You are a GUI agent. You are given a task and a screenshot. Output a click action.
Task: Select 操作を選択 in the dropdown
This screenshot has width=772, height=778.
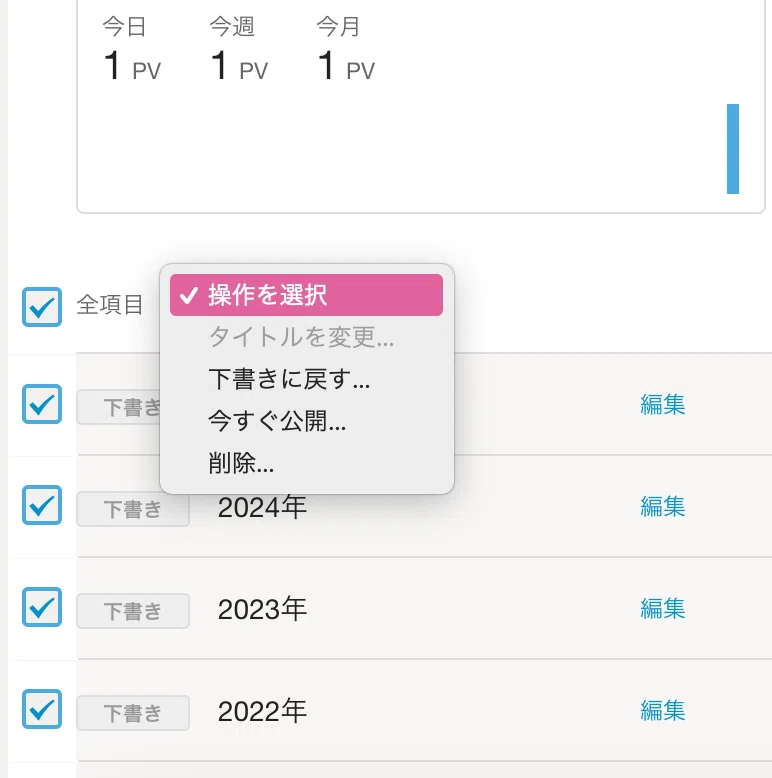coord(306,295)
